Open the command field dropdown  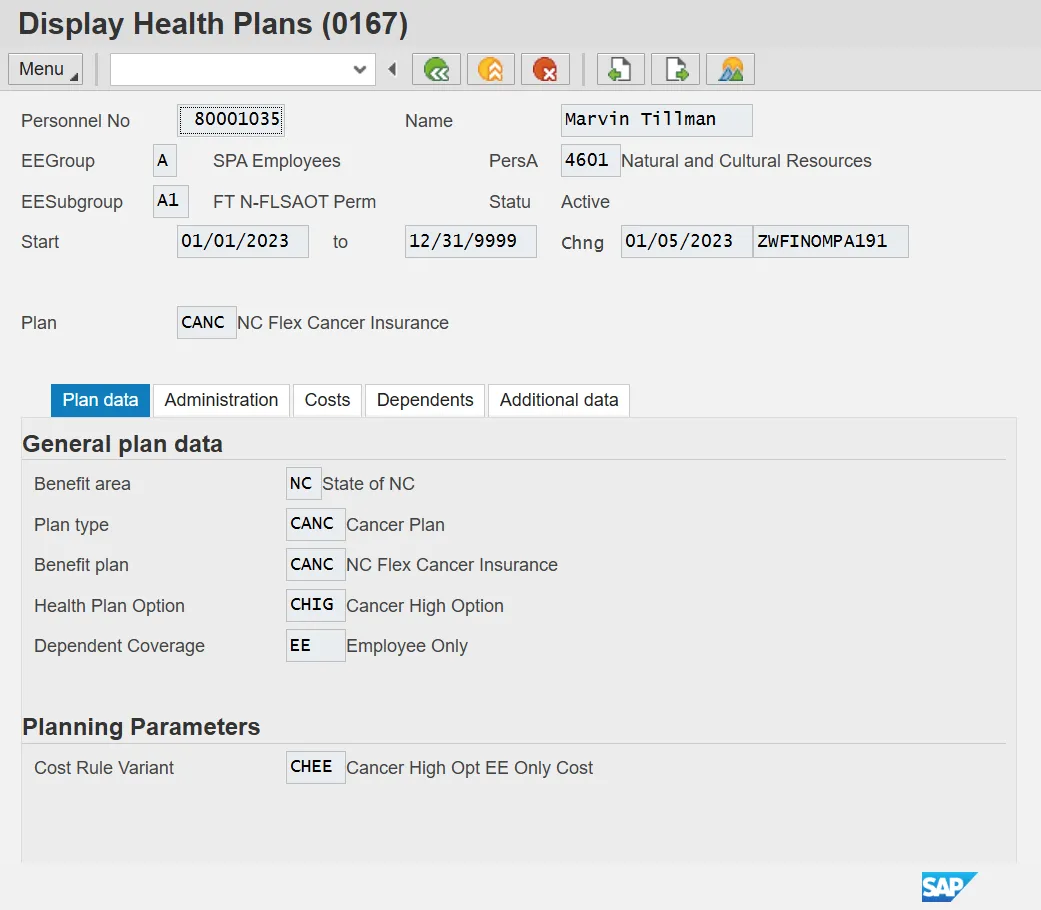360,69
